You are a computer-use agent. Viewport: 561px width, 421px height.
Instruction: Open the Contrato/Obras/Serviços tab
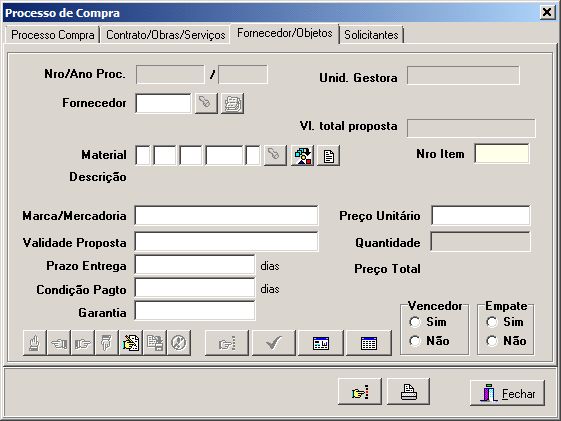166,35
